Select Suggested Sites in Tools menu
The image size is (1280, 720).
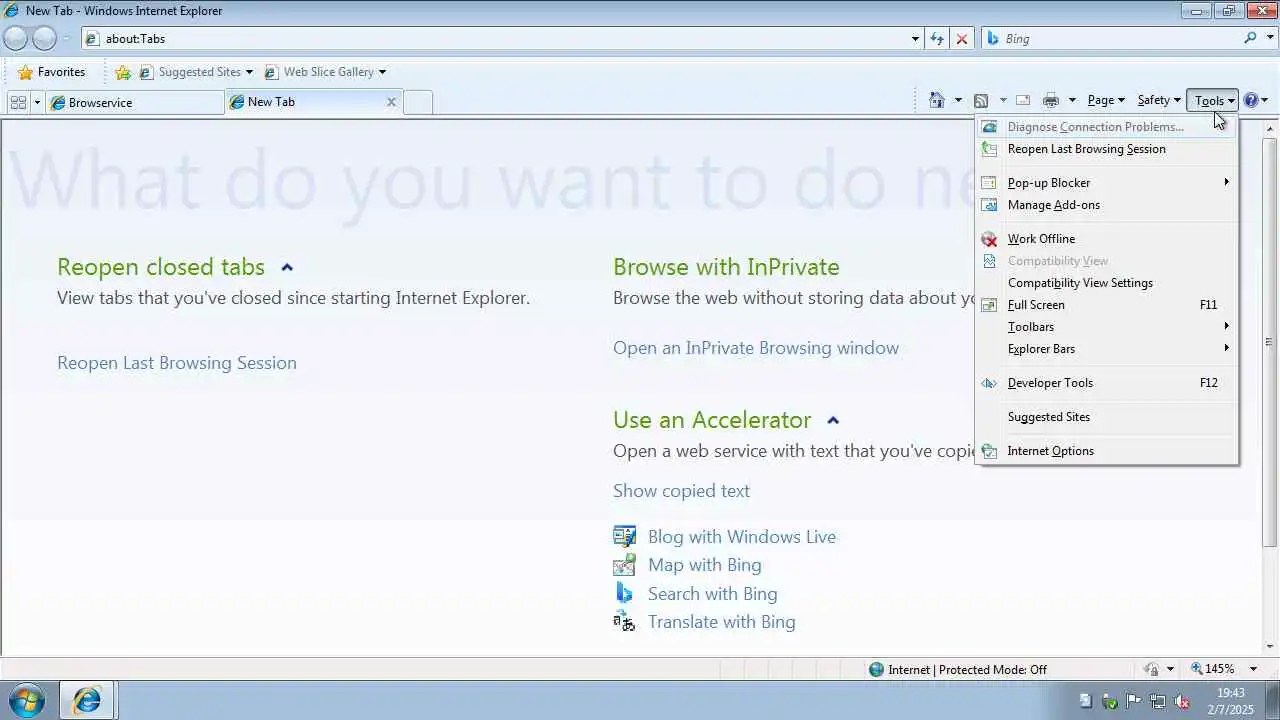point(1107,417)
